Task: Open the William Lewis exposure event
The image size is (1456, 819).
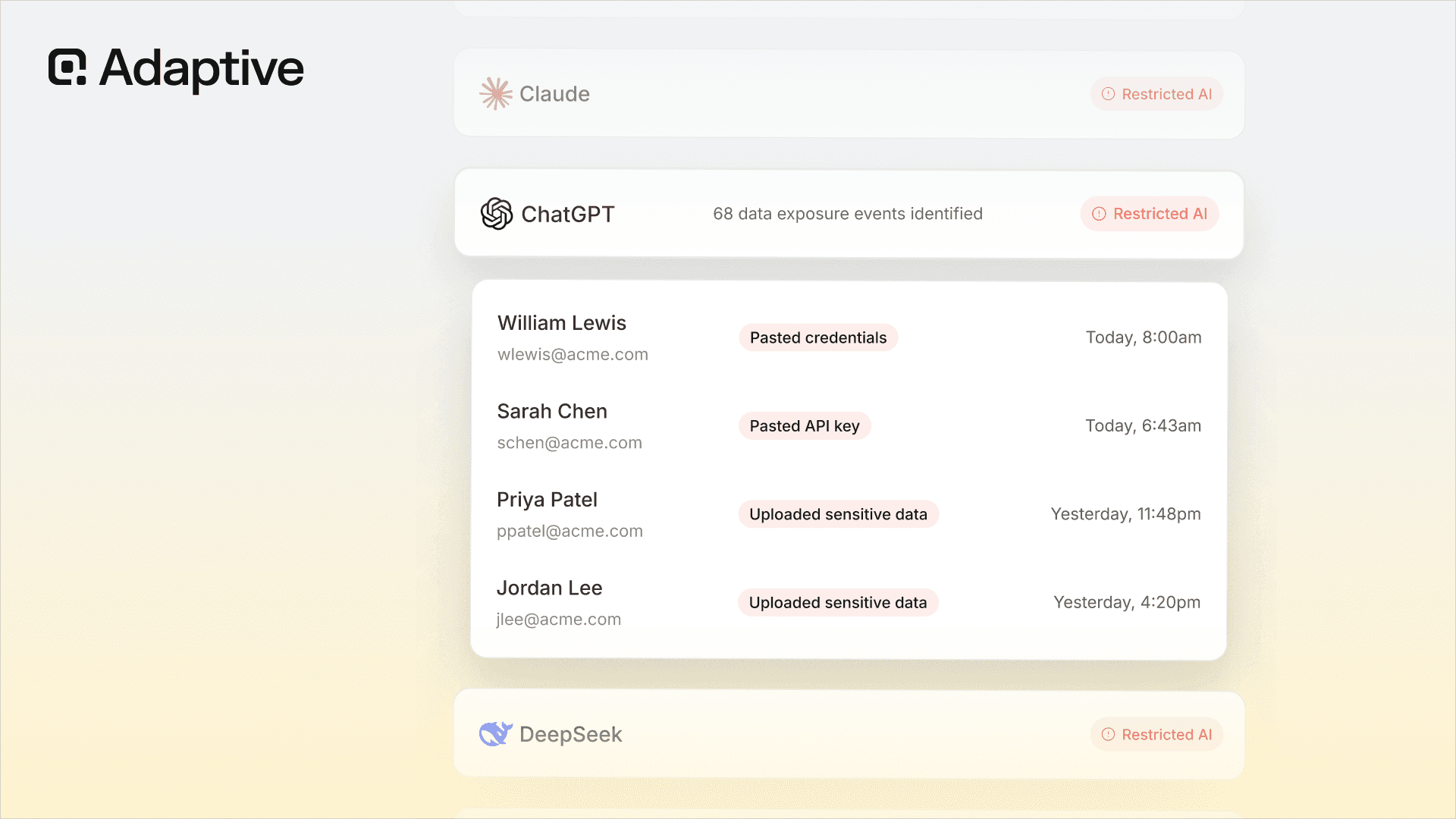Action: pos(849,337)
